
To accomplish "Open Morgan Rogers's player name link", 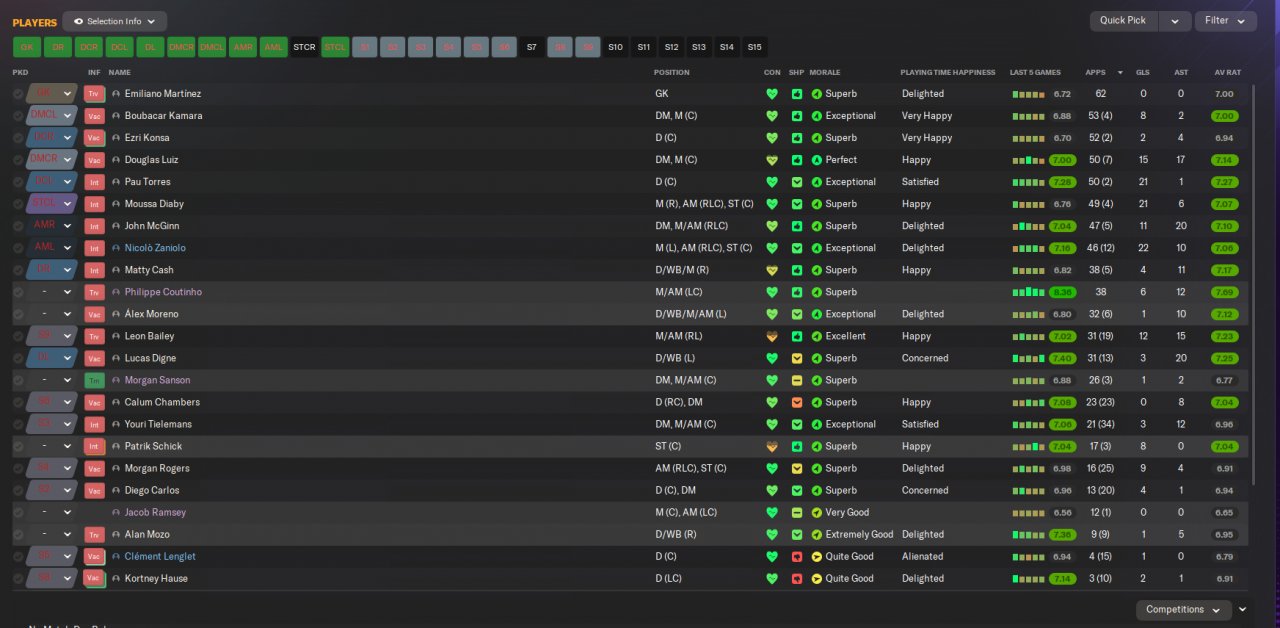I will point(157,468).
